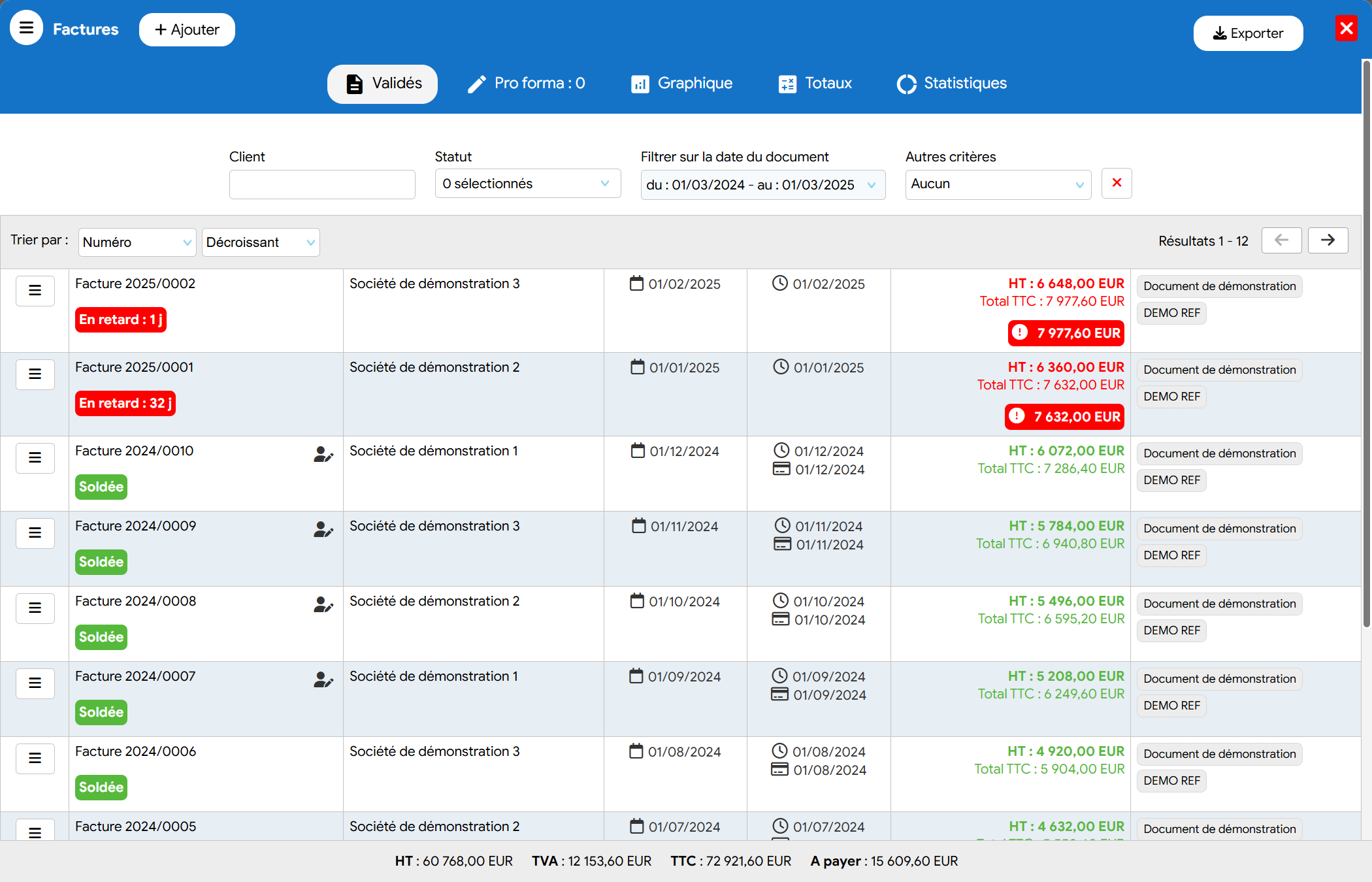1372x882 pixels.
Task: Change the sort field from Numéro
Action: [x=137, y=242]
